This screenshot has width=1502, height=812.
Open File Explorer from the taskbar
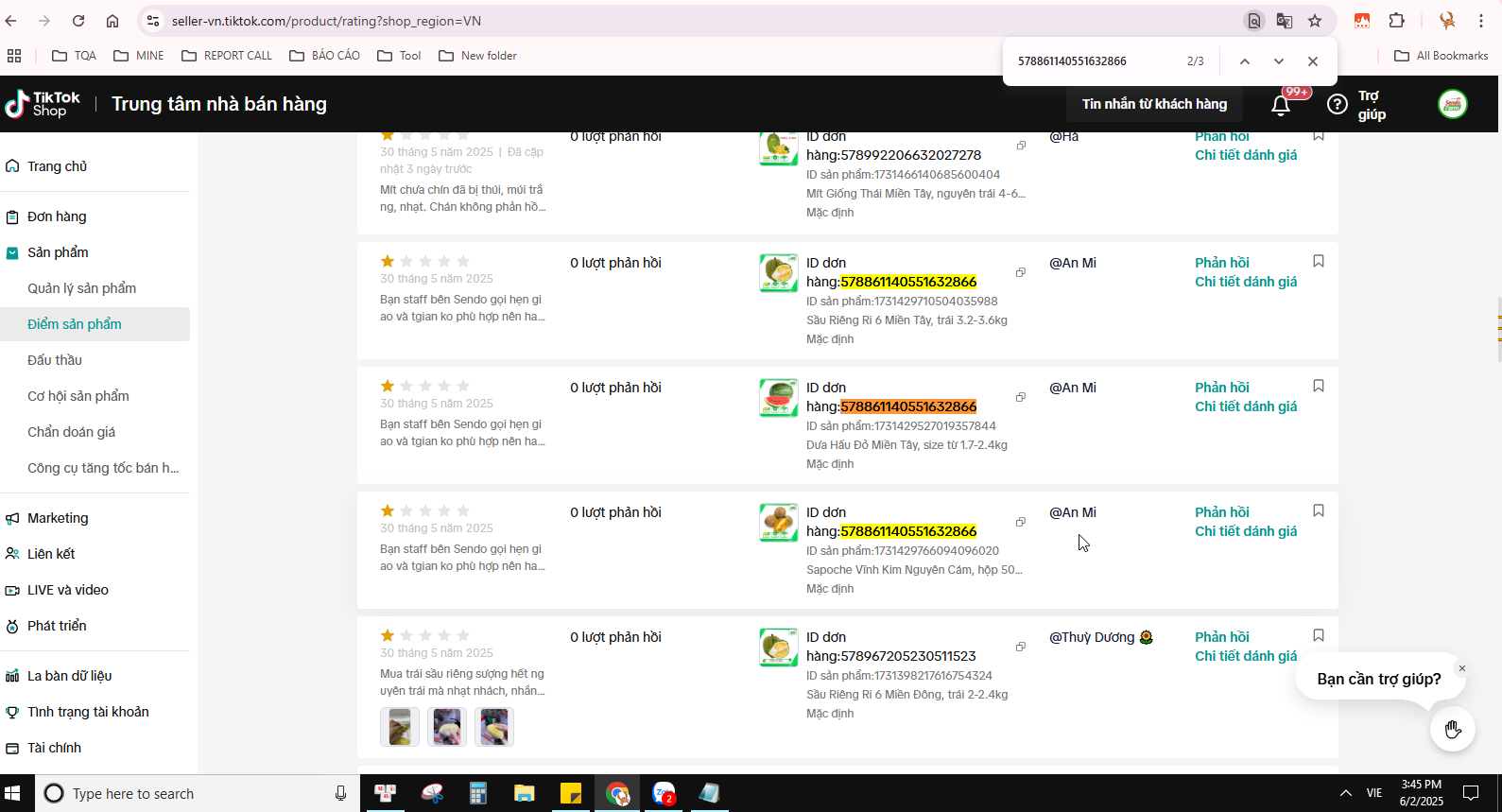click(x=524, y=793)
